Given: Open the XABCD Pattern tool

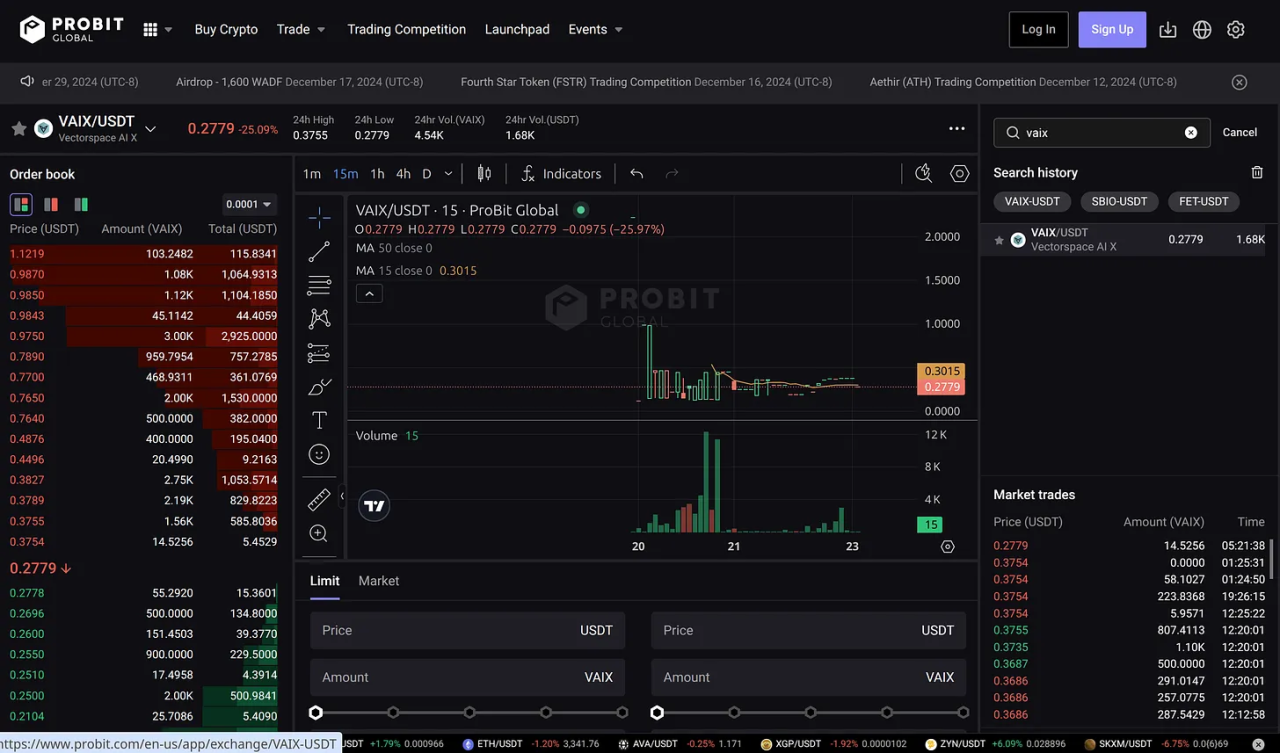Looking at the screenshot, I should click(319, 318).
